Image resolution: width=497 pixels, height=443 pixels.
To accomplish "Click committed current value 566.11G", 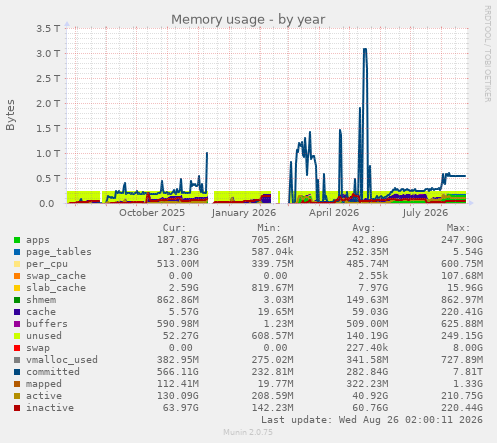I will [178, 372].
